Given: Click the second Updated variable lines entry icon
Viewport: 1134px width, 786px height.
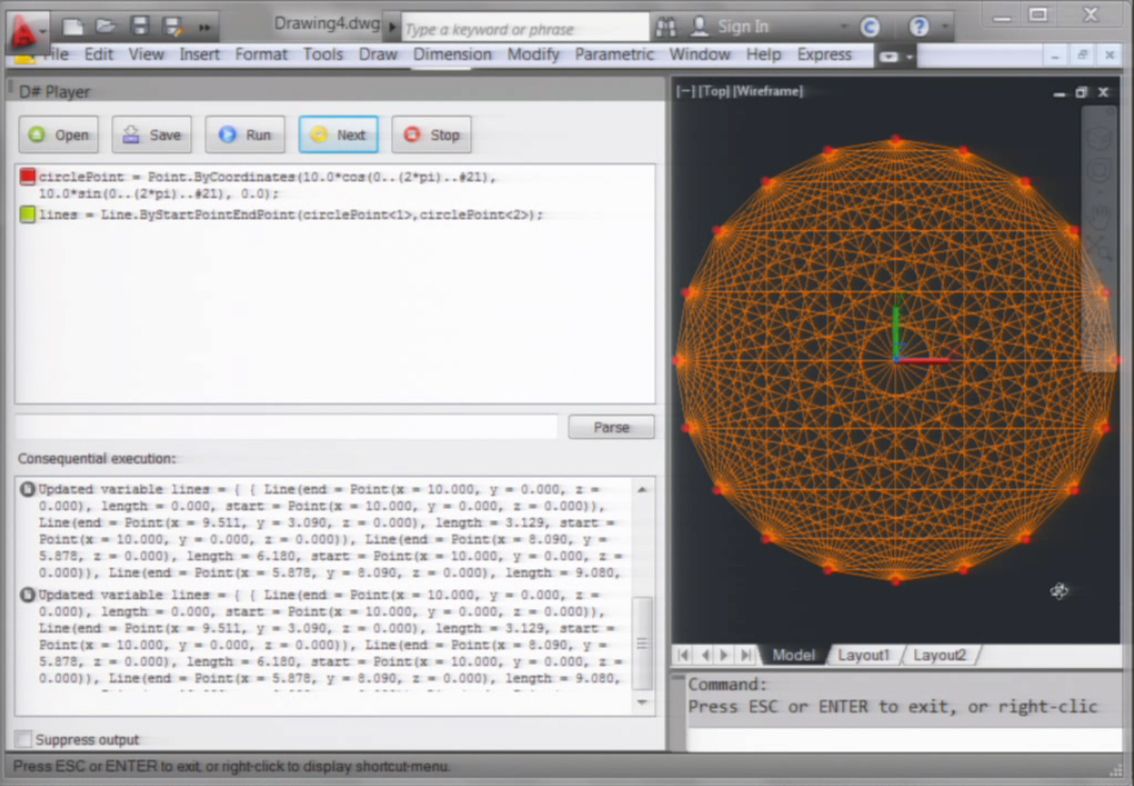Looking at the screenshot, I should (x=27, y=595).
